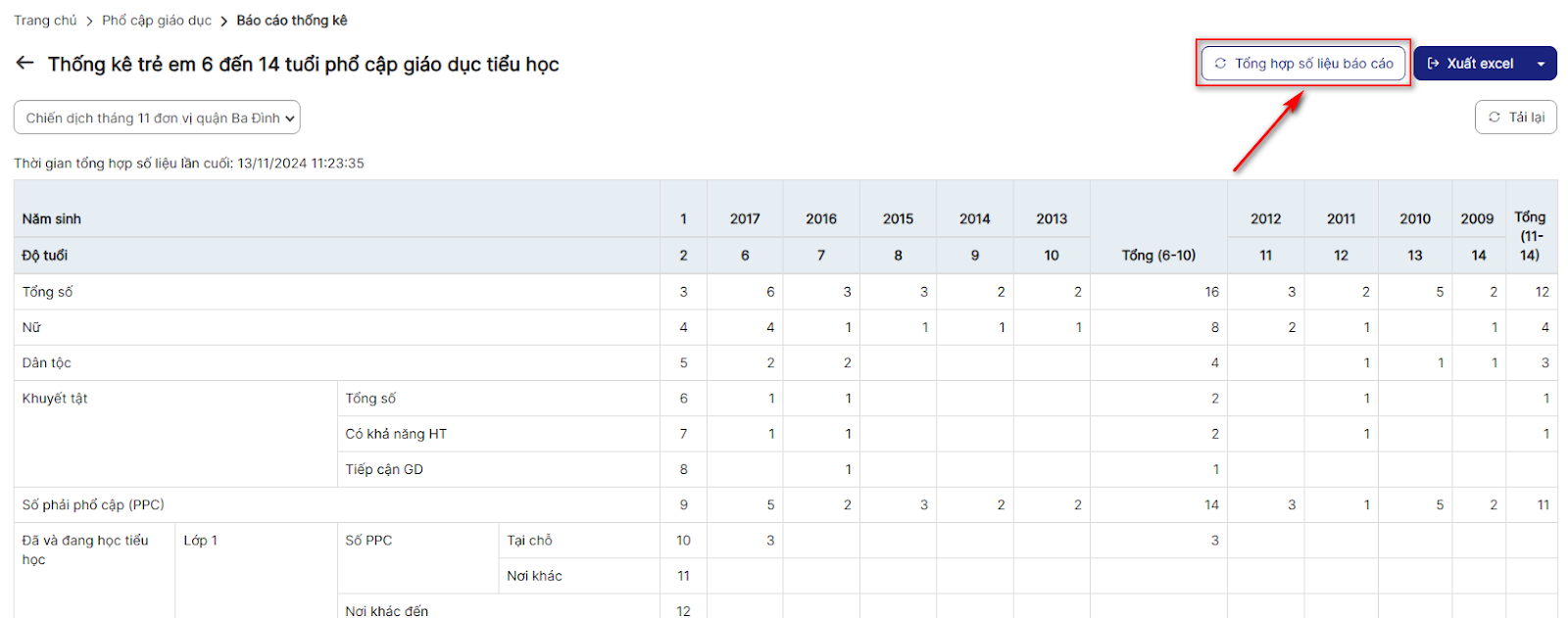Select the Tổng số row label

tap(48, 292)
